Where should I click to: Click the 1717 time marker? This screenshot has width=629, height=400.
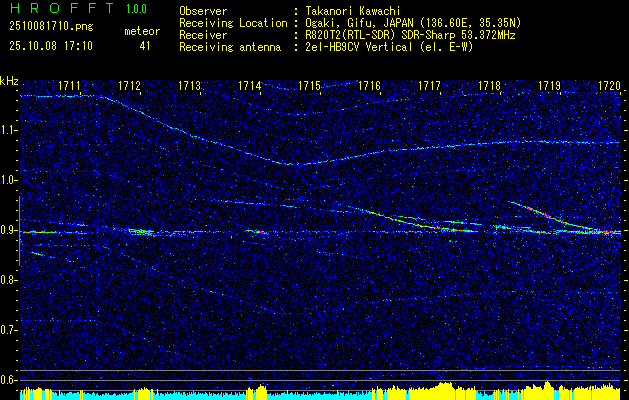click(429, 85)
